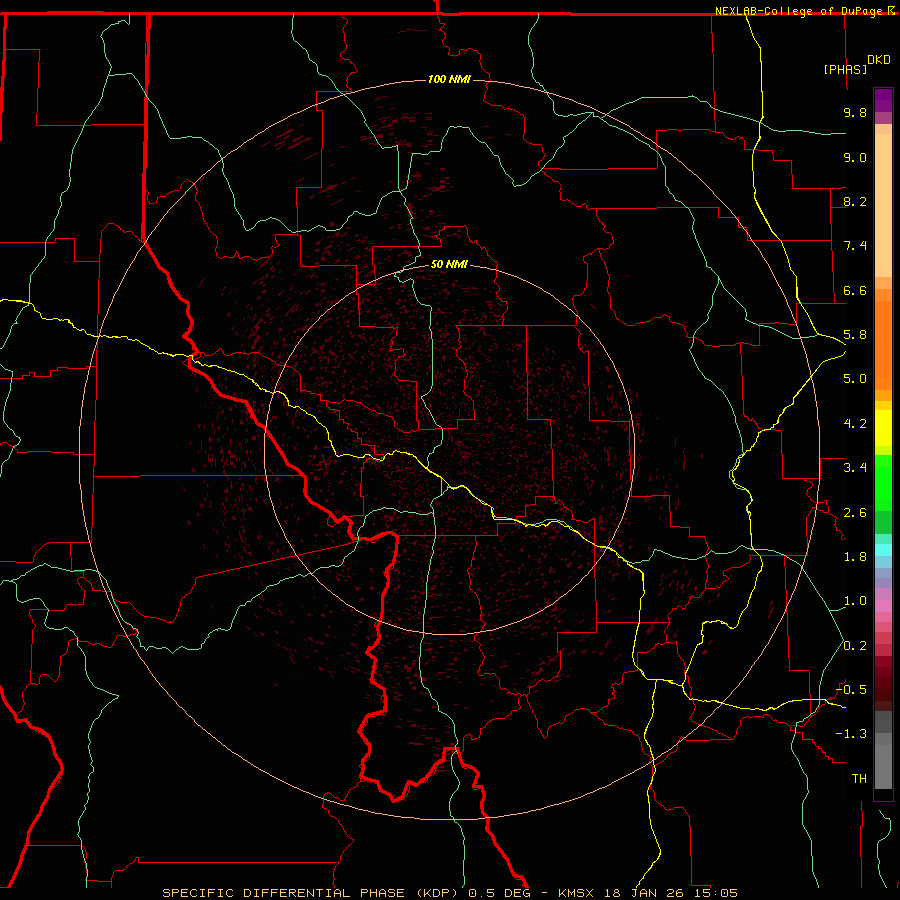Click the 1.8 scale value

coord(855,557)
